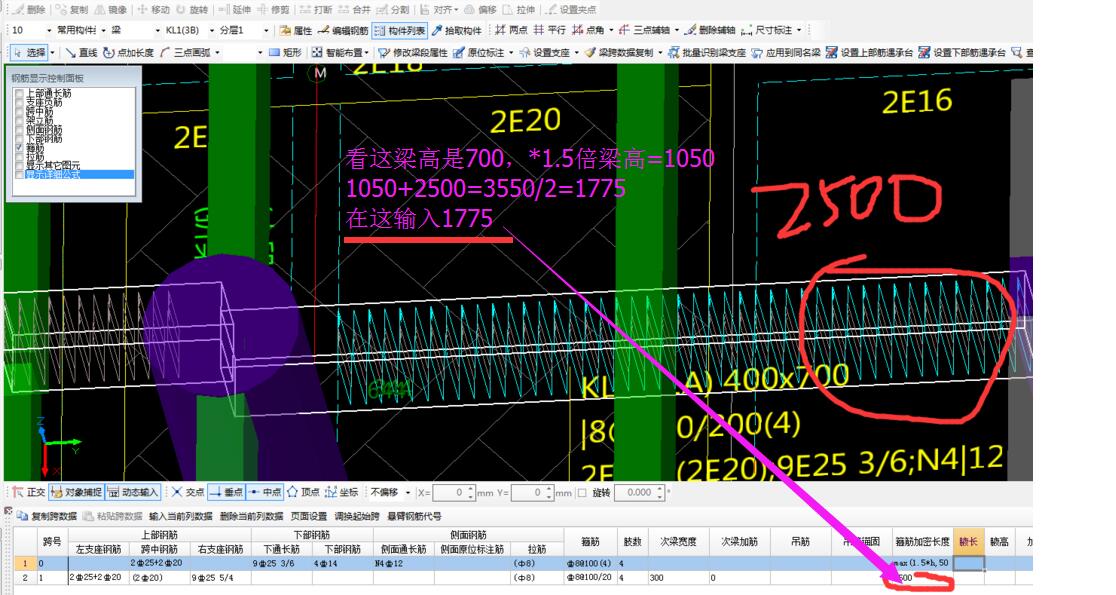Toggle the 显示详细公式 checkbox

[x=19, y=174]
